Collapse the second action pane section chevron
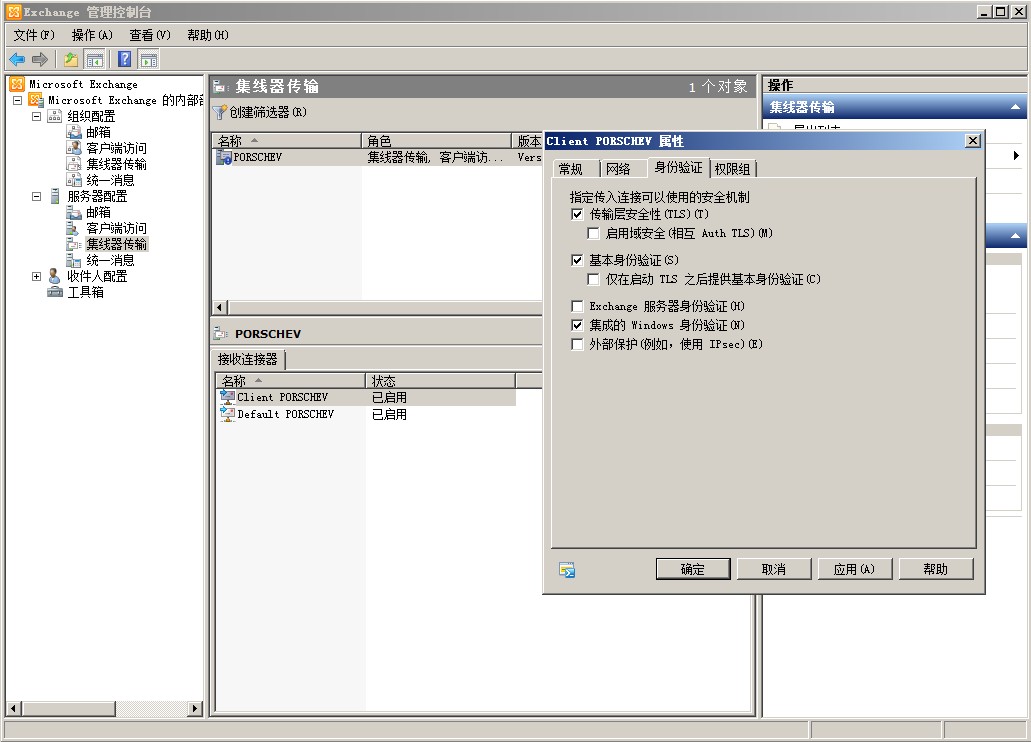Viewport: 1031px width, 742px height. pos(1015,235)
